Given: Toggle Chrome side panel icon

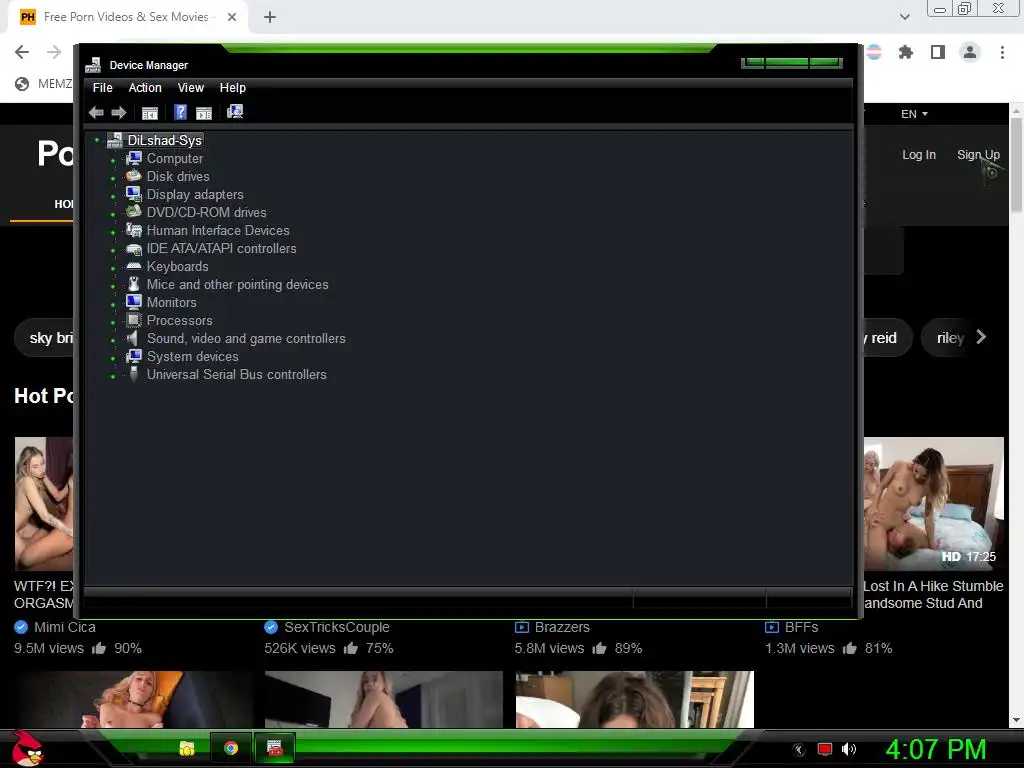Looking at the screenshot, I should click(937, 52).
